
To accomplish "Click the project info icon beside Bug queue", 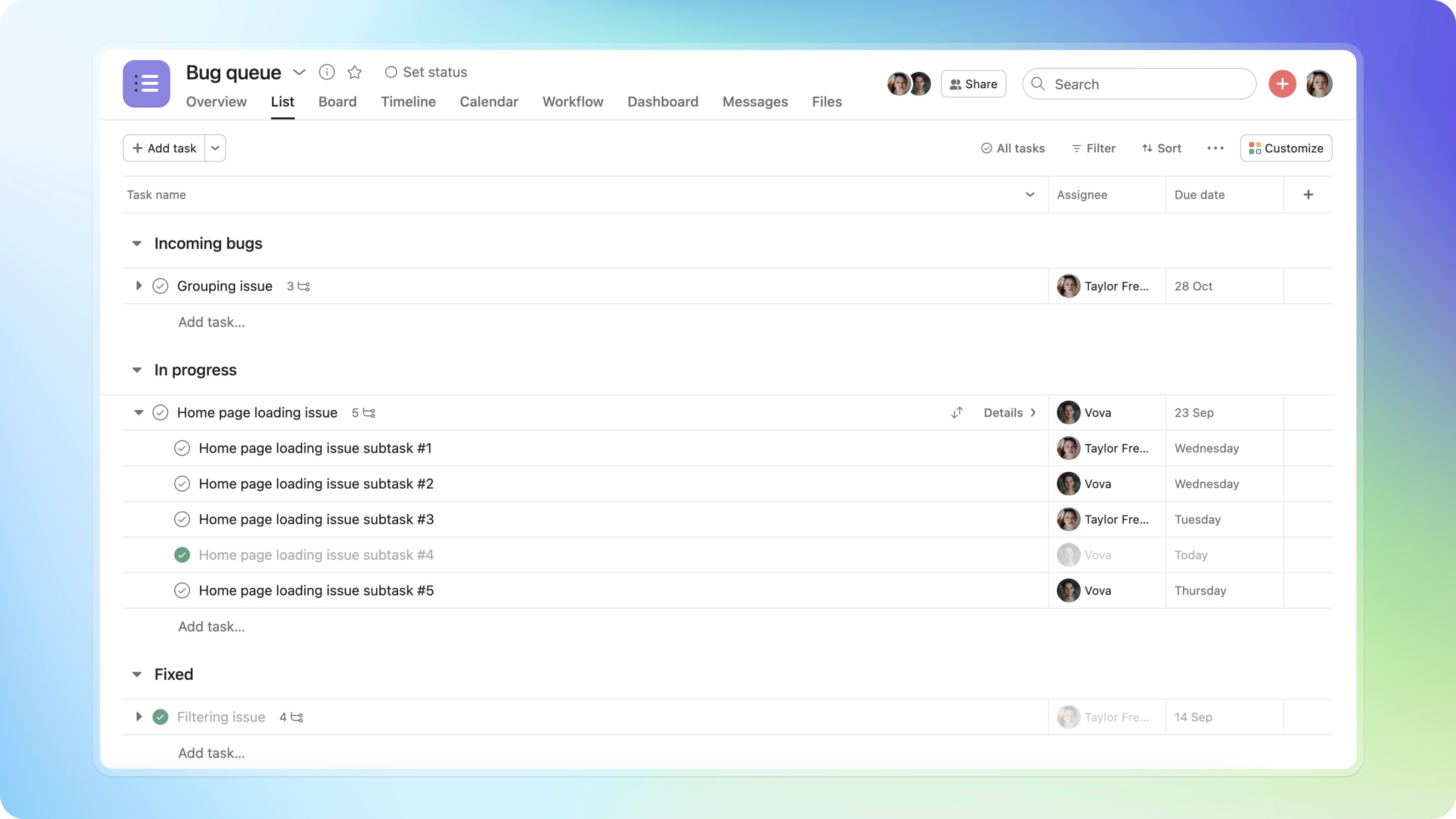I will pos(327,72).
